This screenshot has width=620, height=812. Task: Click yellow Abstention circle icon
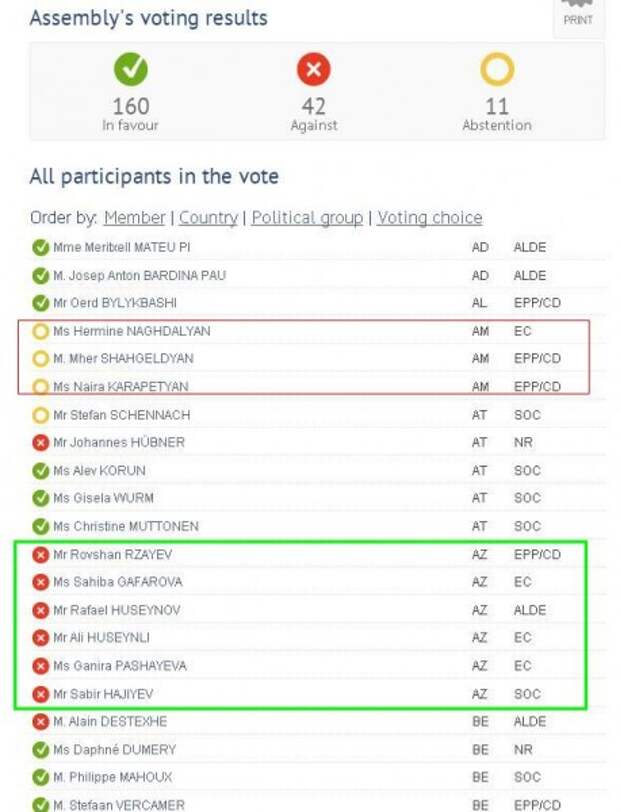tap(497, 69)
